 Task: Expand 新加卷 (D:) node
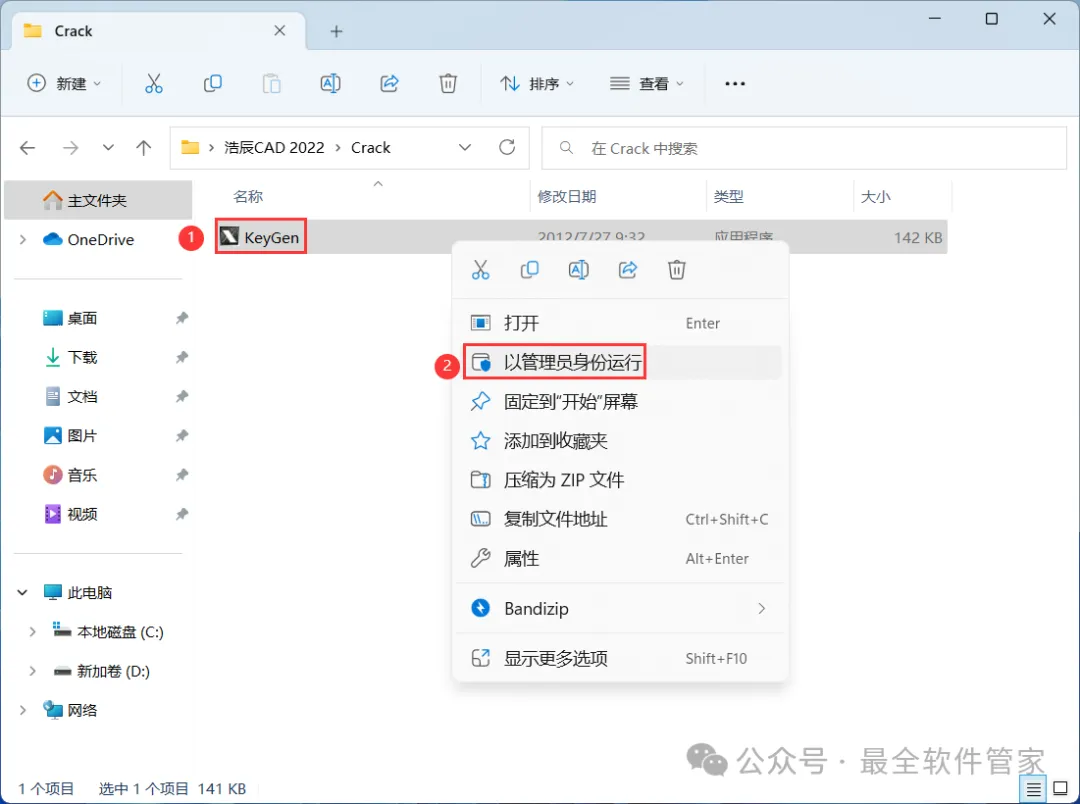click(32, 671)
